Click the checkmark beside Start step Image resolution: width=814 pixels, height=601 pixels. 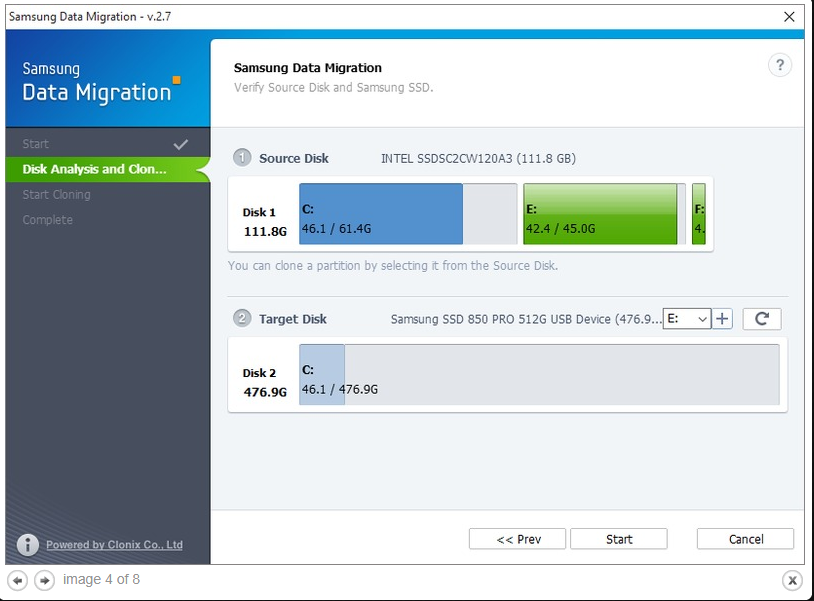(181, 144)
